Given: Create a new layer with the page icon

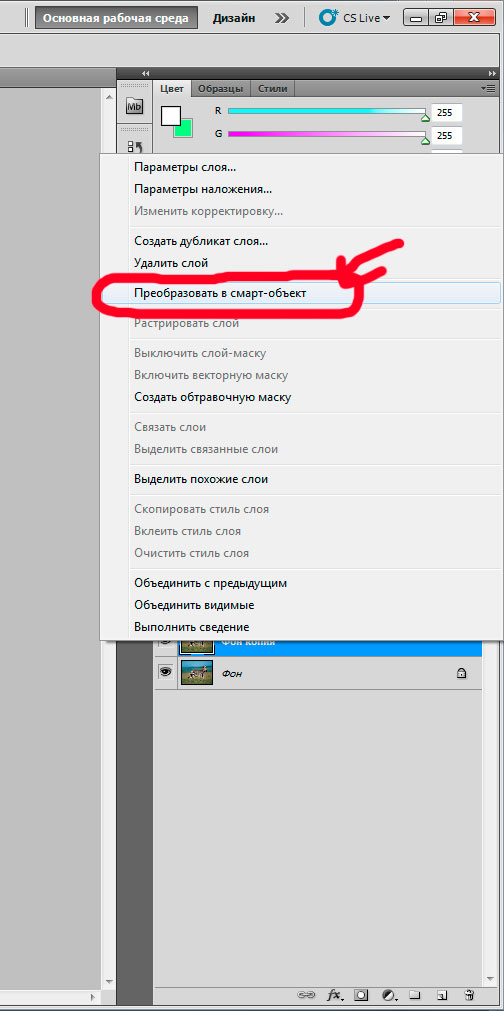Looking at the screenshot, I should click(x=442, y=994).
